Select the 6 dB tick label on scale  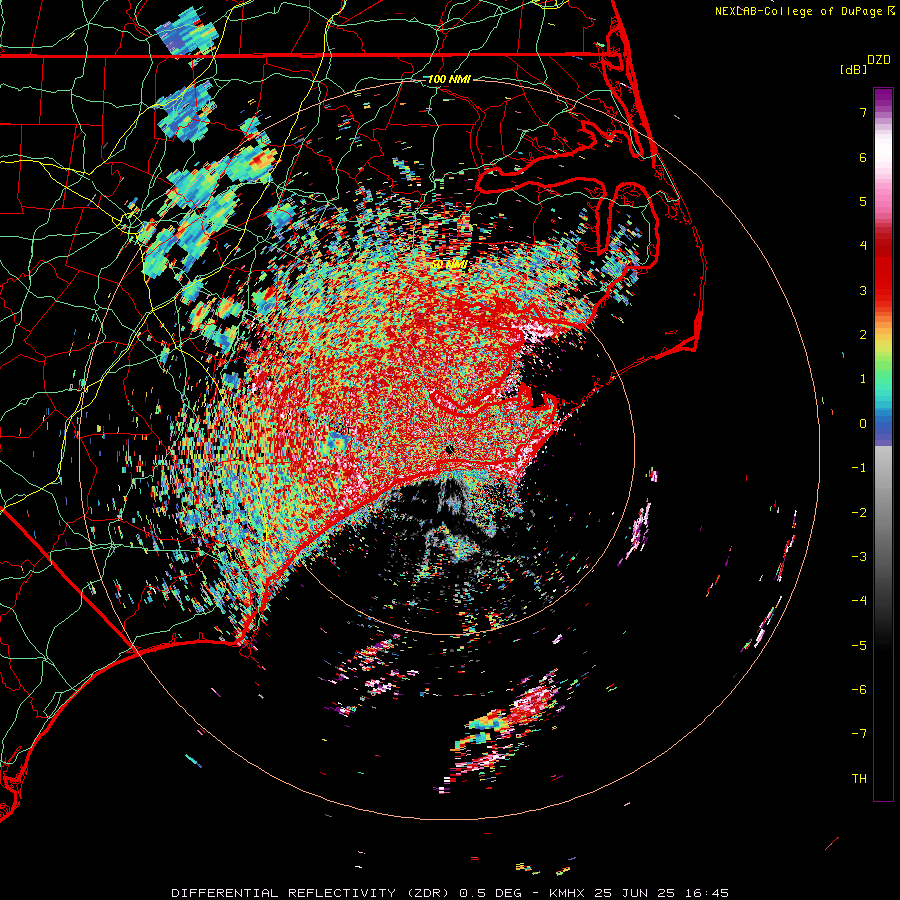(x=863, y=157)
